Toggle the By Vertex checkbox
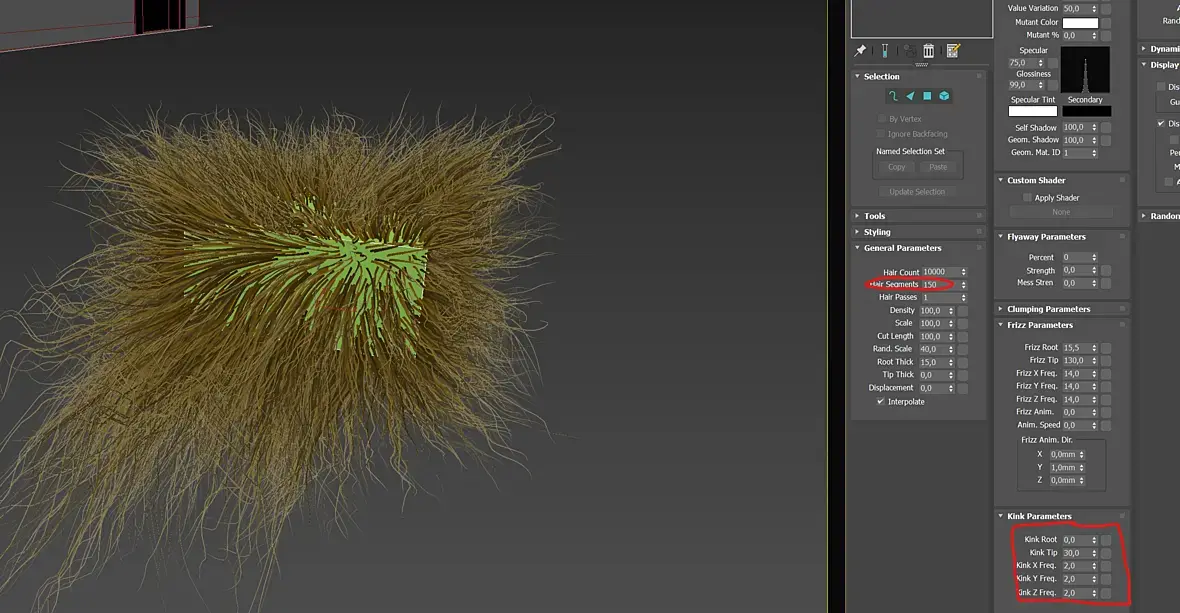Viewport: 1180px width, 613px height. click(x=882, y=119)
